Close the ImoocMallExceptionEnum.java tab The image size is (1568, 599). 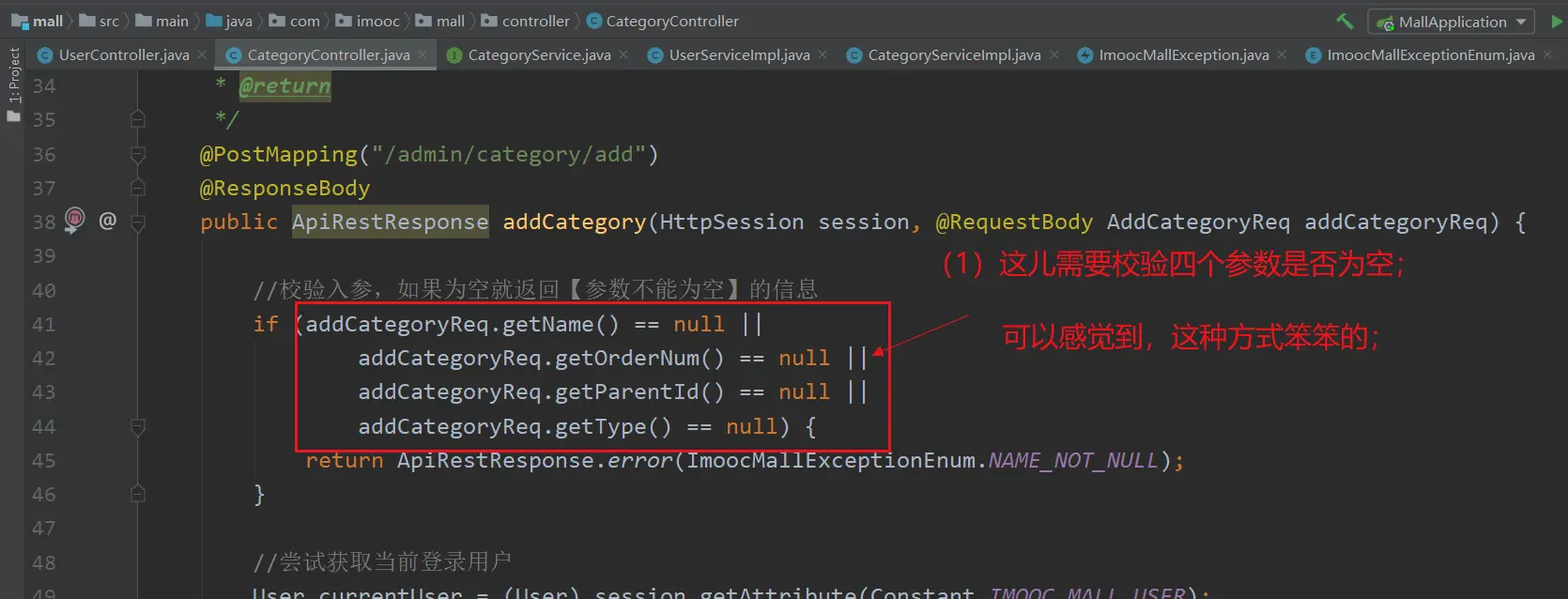pyautogui.click(x=1547, y=55)
